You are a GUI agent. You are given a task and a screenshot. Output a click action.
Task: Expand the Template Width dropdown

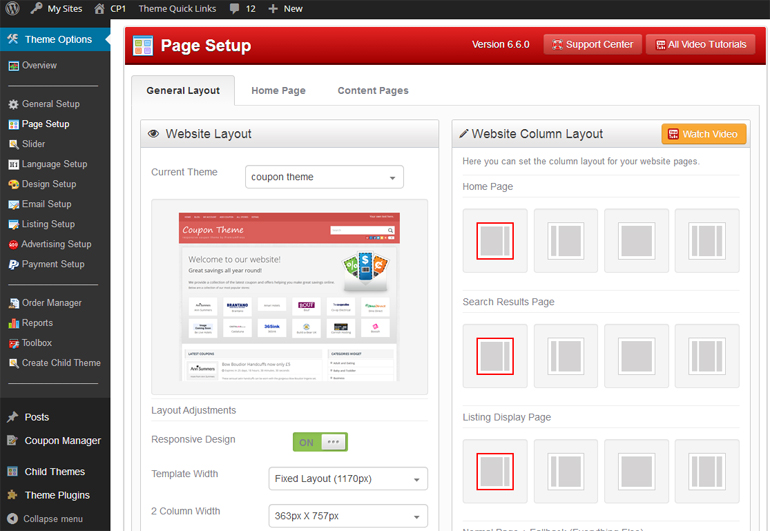tap(348, 479)
